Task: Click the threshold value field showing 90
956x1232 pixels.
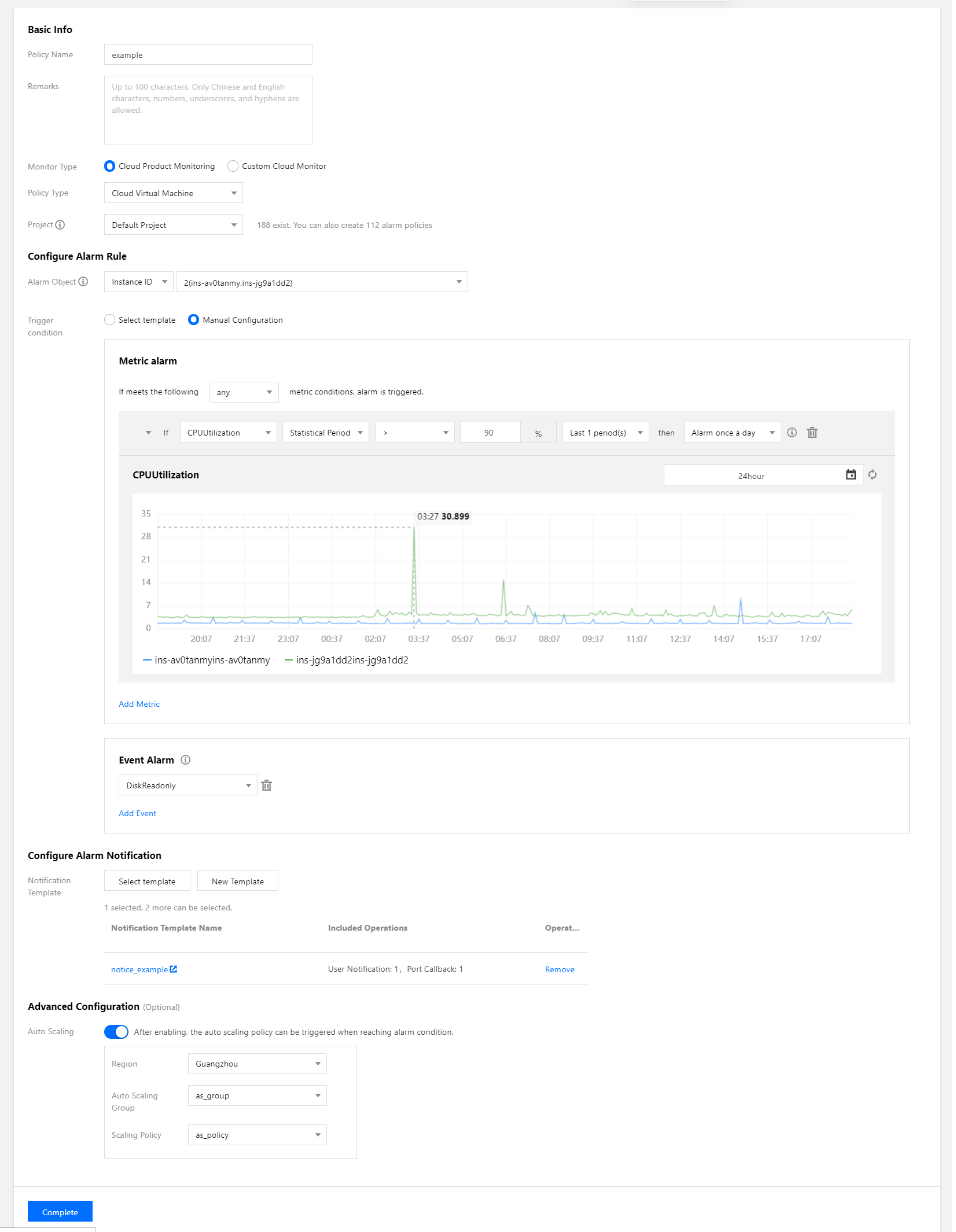Action: pos(491,433)
